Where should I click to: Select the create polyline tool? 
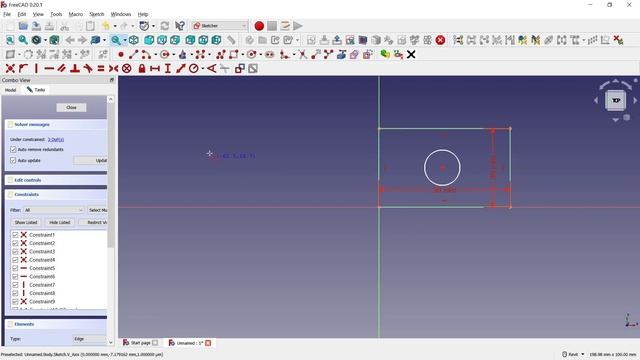click(x=221, y=54)
